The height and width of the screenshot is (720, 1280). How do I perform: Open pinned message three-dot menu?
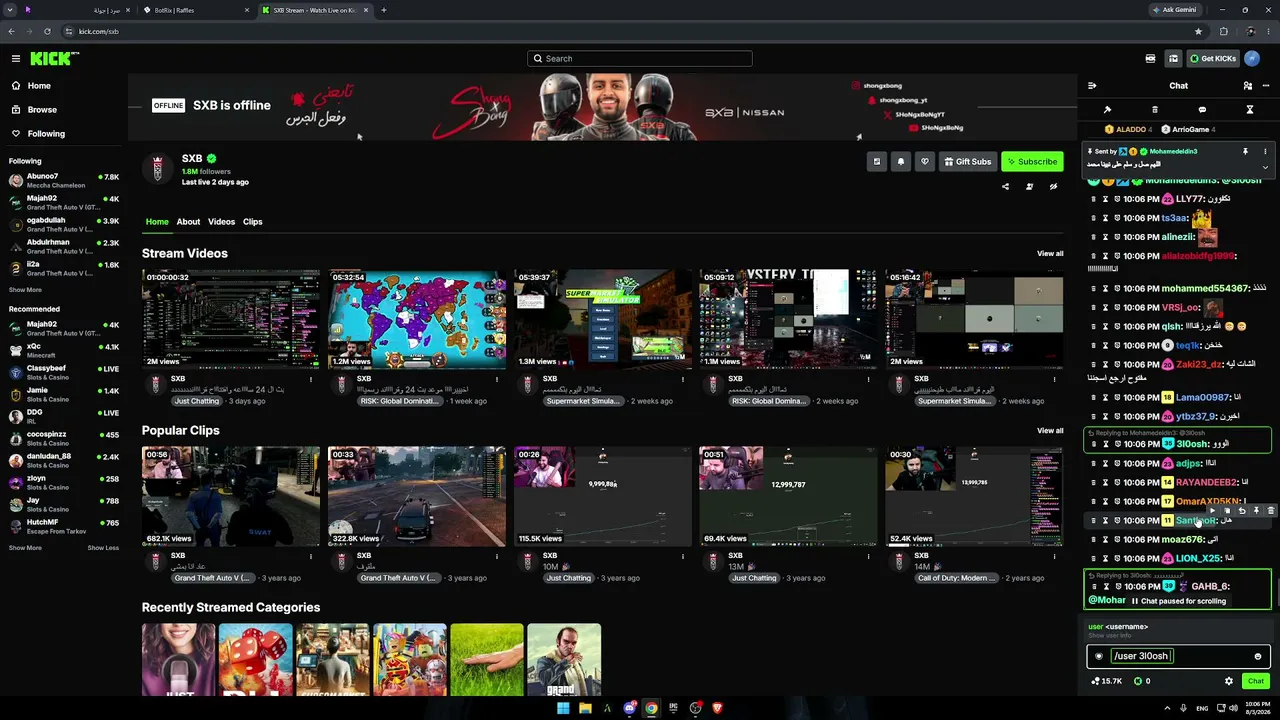tap(1265, 152)
